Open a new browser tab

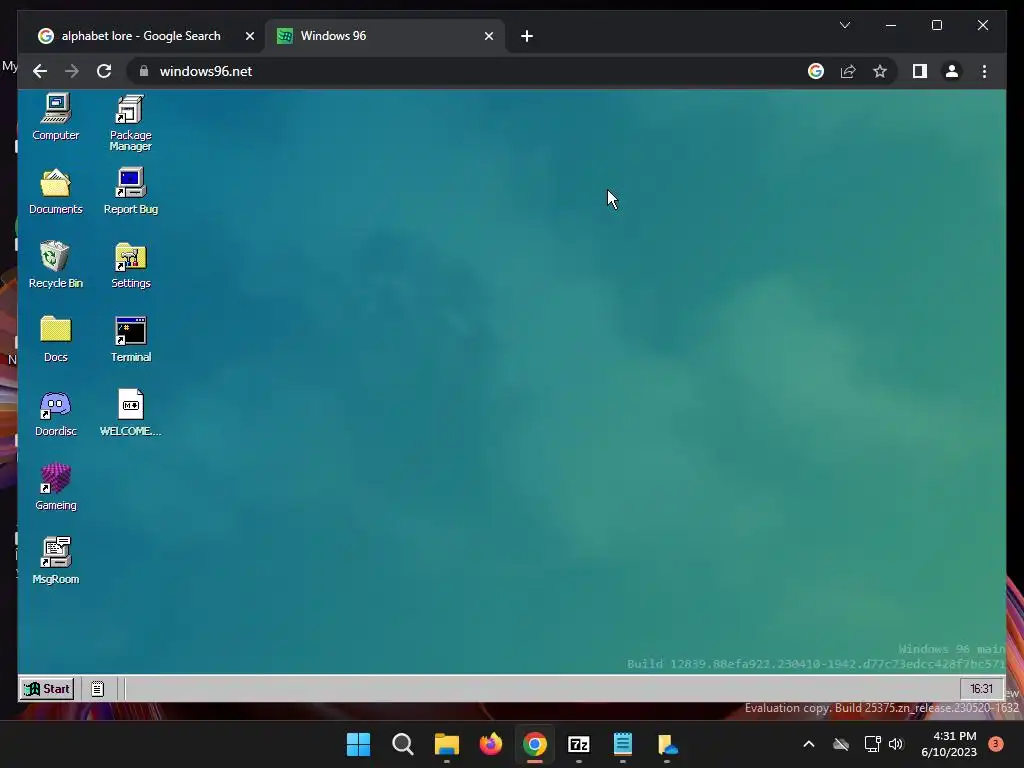[x=527, y=36]
